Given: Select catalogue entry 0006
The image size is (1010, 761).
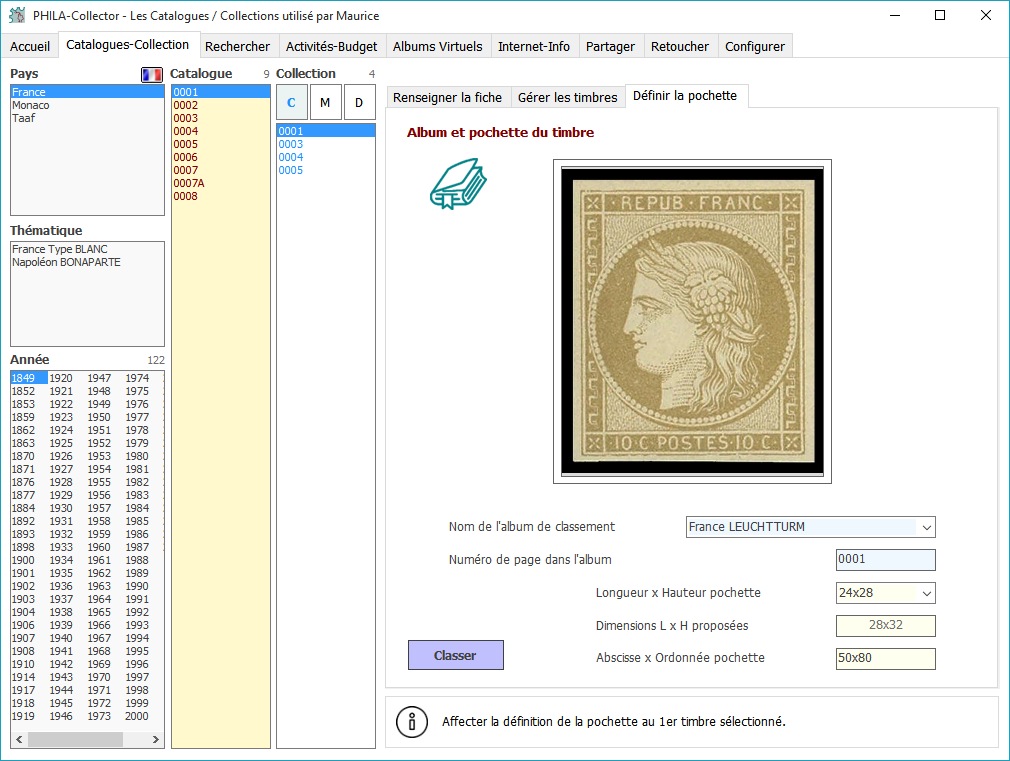Looking at the screenshot, I should tap(220, 157).
